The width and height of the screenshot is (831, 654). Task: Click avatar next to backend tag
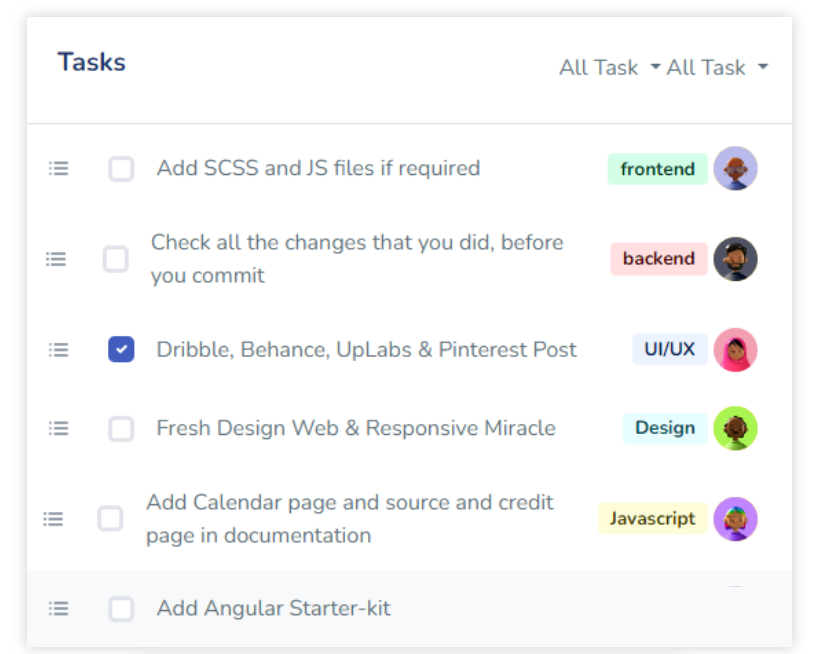(x=735, y=259)
